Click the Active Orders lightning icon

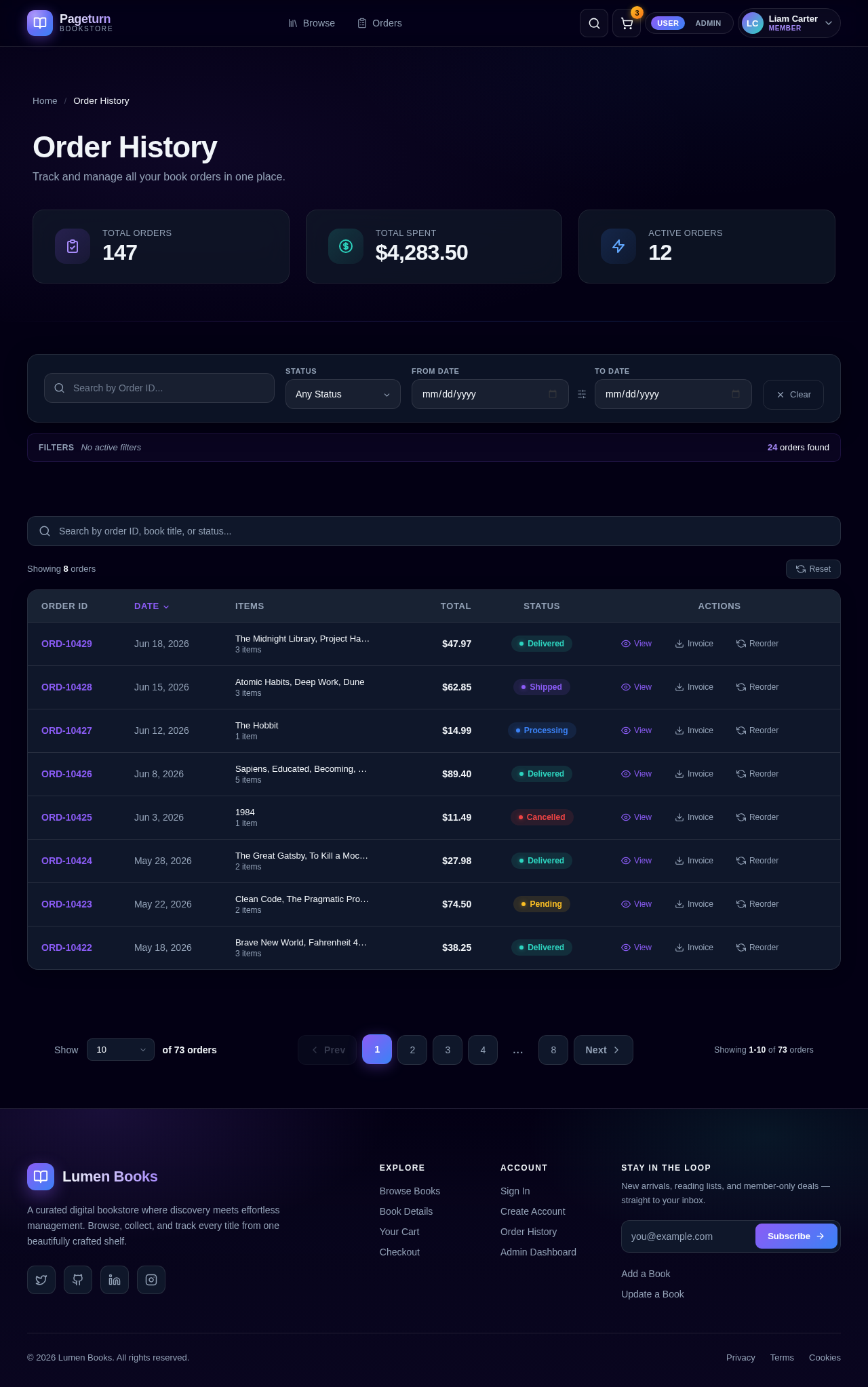[x=618, y=246]
